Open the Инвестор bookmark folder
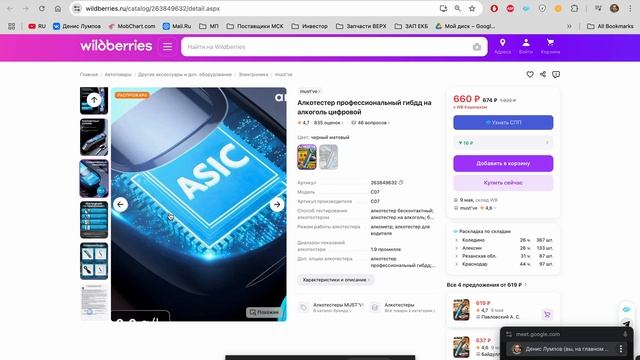This screenshot has width=640, height=360. pyautogui.click(x=309, y=26)
